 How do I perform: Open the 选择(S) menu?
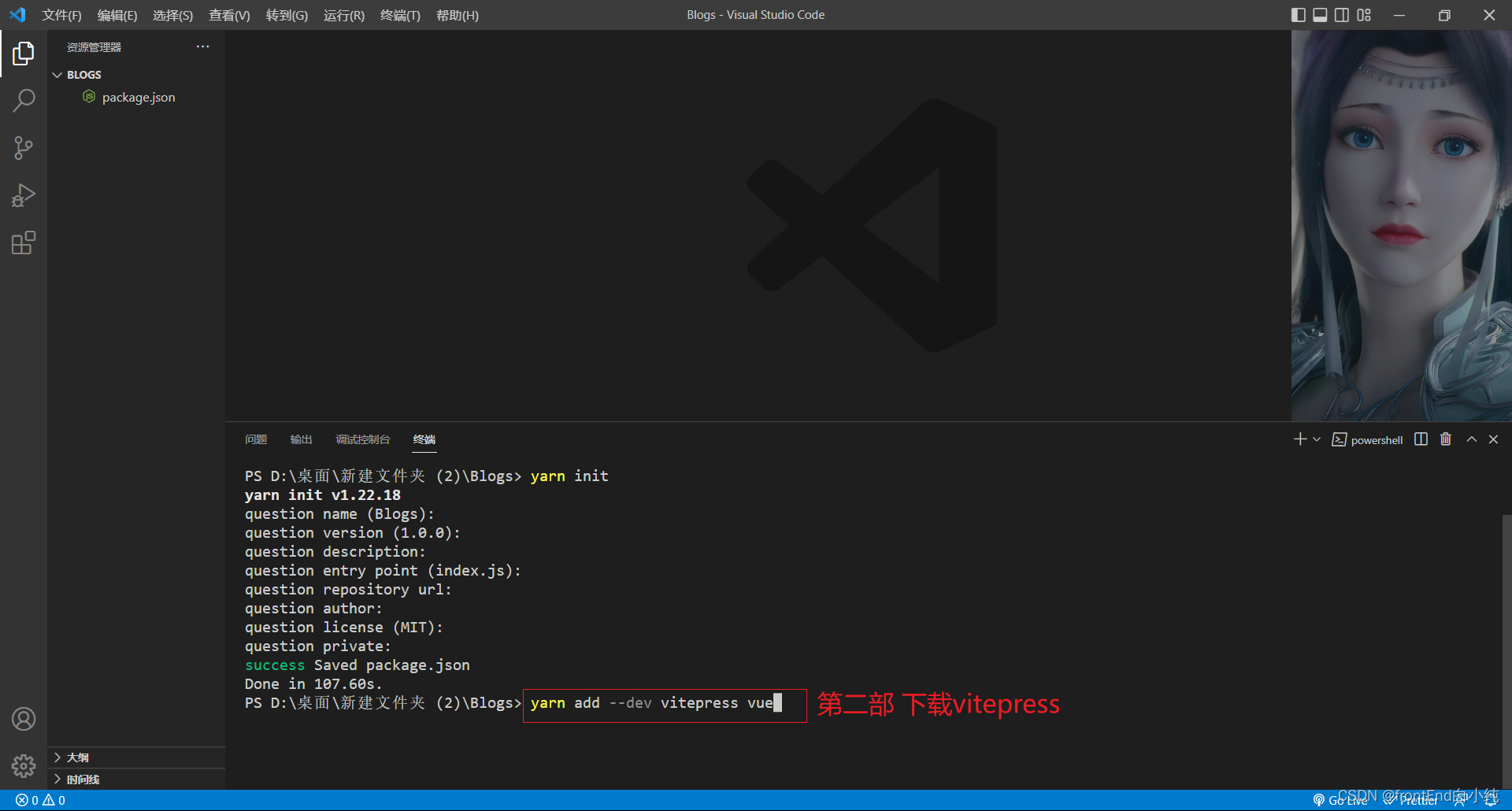tap(172, 15)
